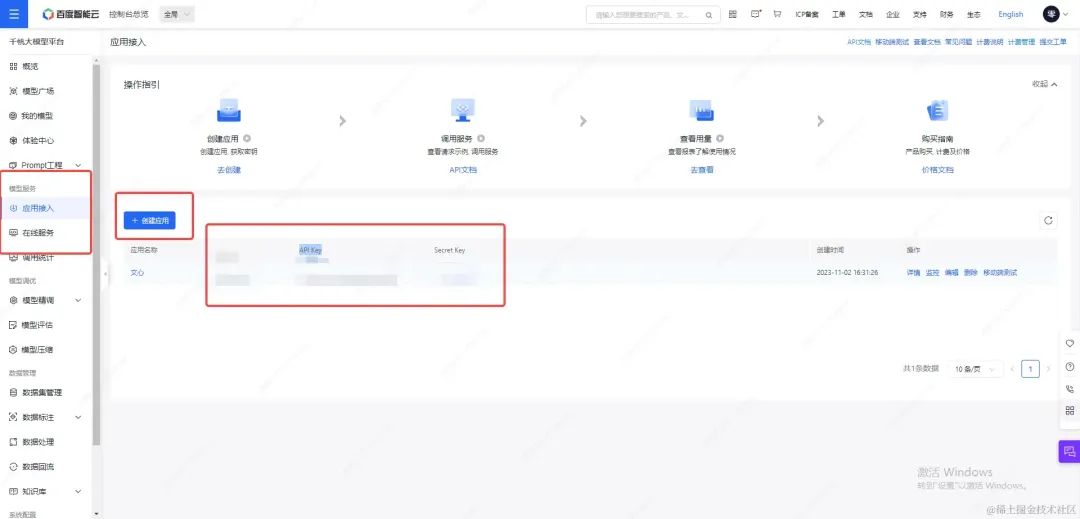Click the search magnifier icon

pyautogui.click(x=709, y=14)
